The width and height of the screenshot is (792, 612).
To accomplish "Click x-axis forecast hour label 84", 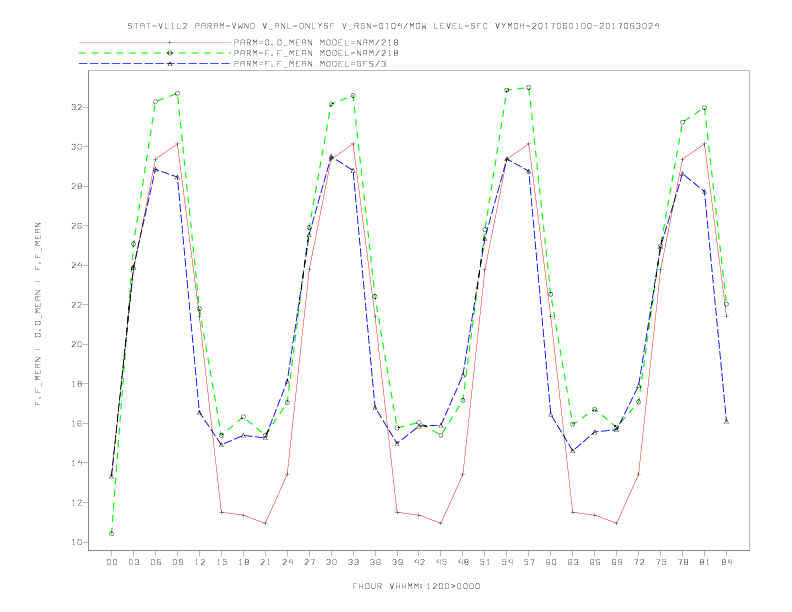I will (727, 562).
